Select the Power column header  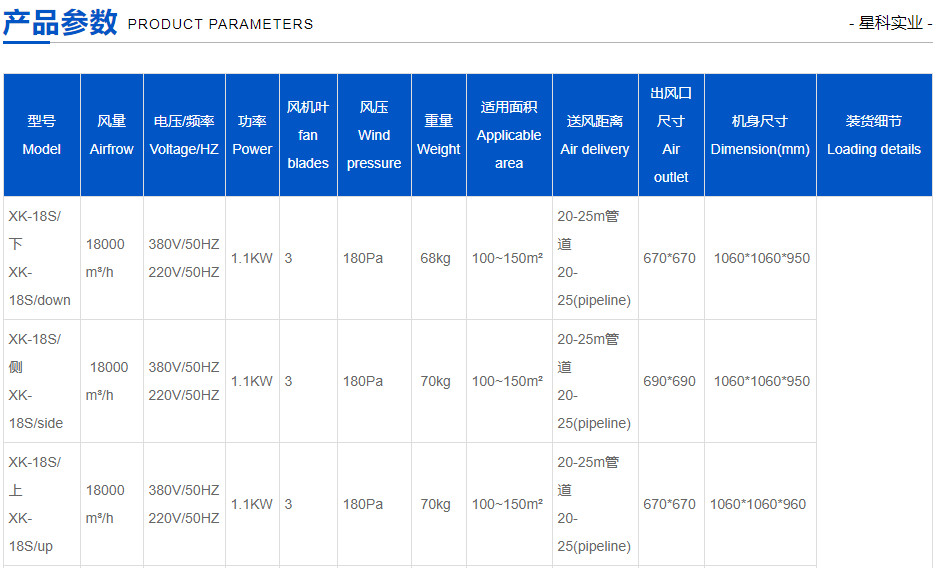252,135
